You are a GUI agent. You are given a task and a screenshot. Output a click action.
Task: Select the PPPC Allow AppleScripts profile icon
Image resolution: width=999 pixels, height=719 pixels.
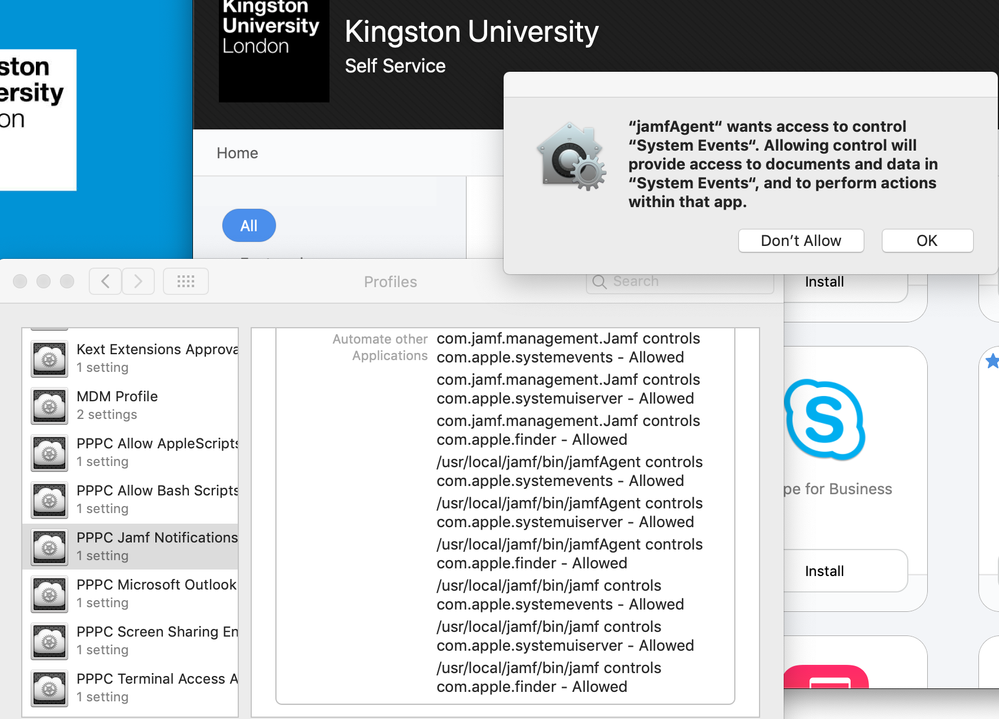(50, 453)
